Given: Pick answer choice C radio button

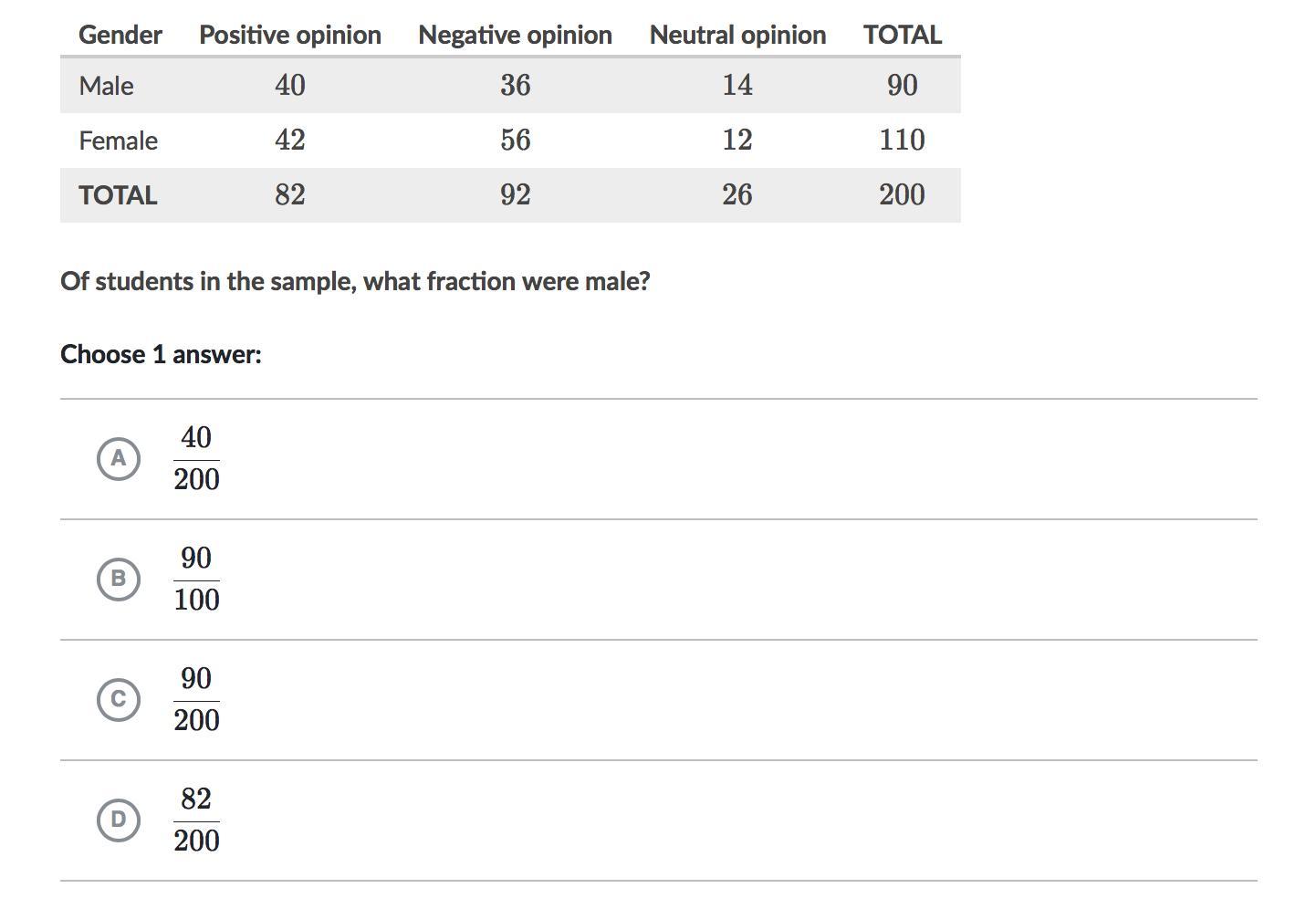Looking at the screenshot, I should [119, 699].
